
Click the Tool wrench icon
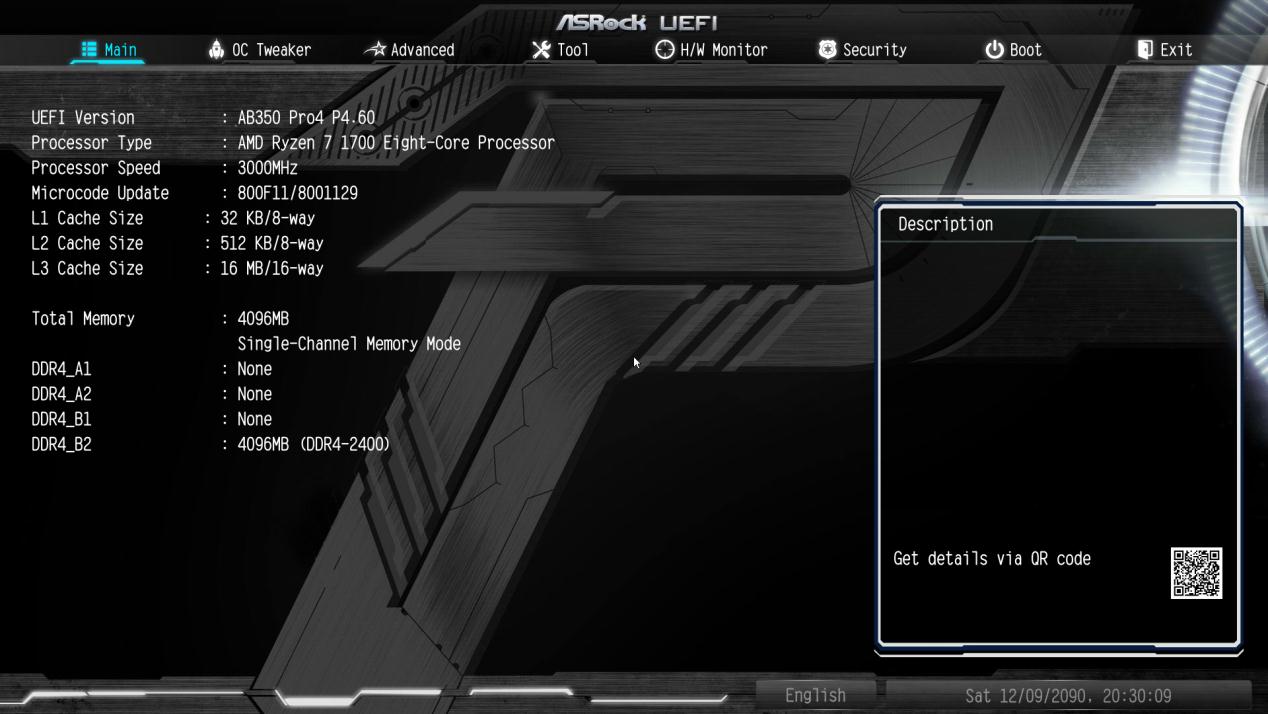click(x=541, y=49)
